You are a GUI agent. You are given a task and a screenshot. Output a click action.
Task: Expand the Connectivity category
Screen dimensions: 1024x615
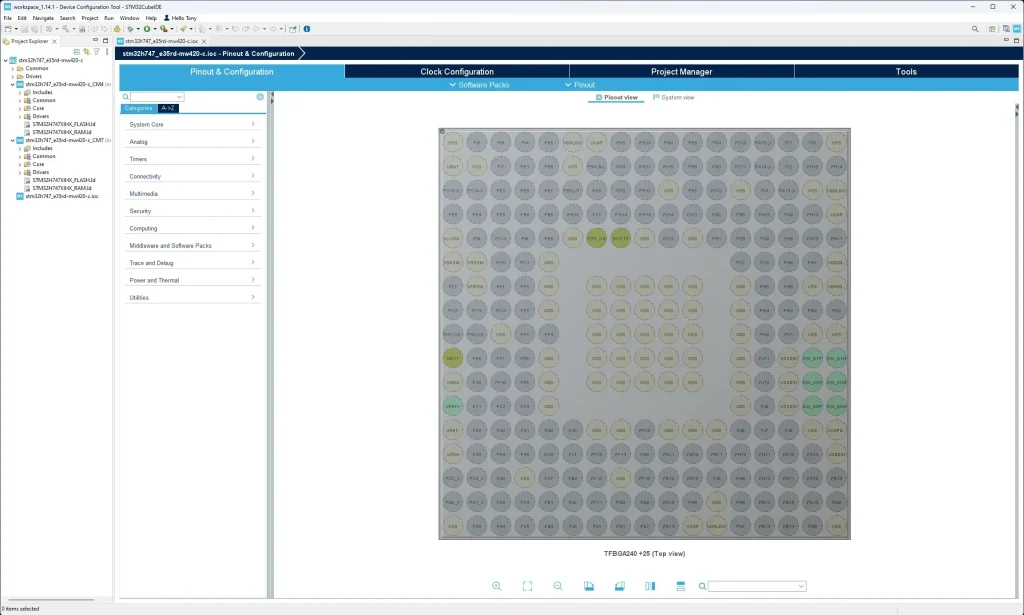click(191, 176)
